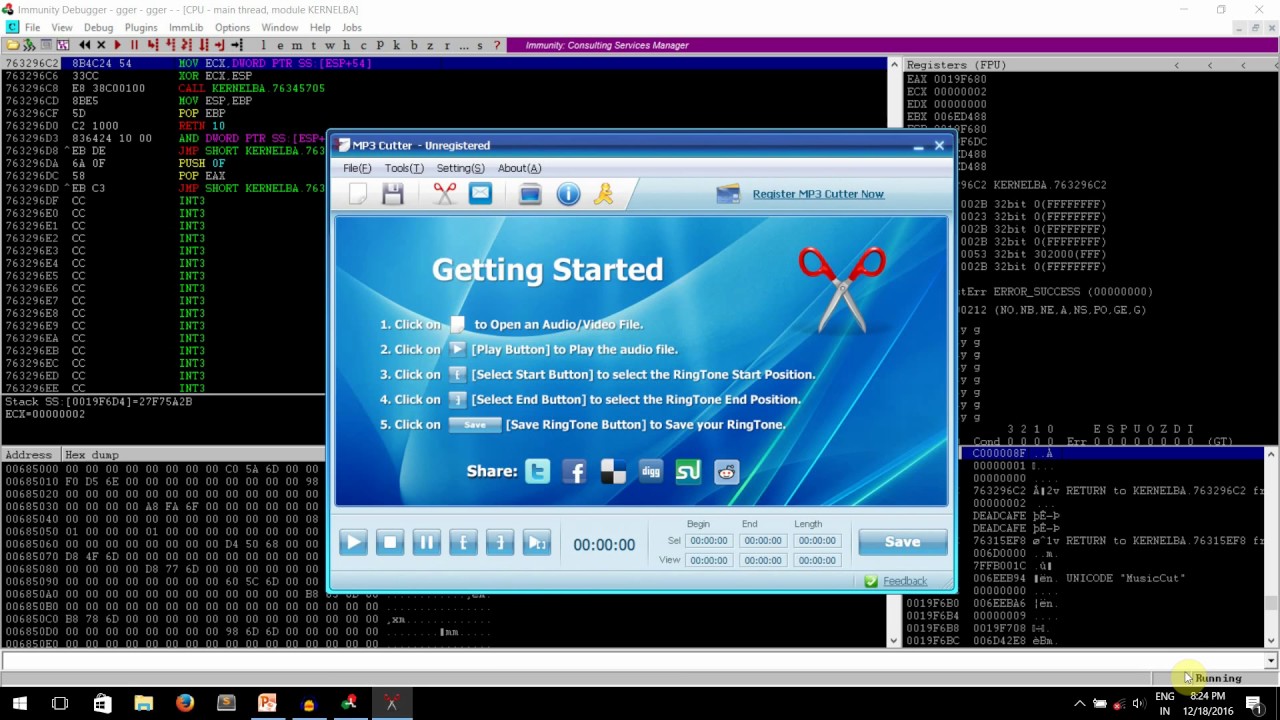The width and height of the screenshot is (1280, 720).
Task: Open Immunity Debugger Options menu
Action: coord(232,27)
